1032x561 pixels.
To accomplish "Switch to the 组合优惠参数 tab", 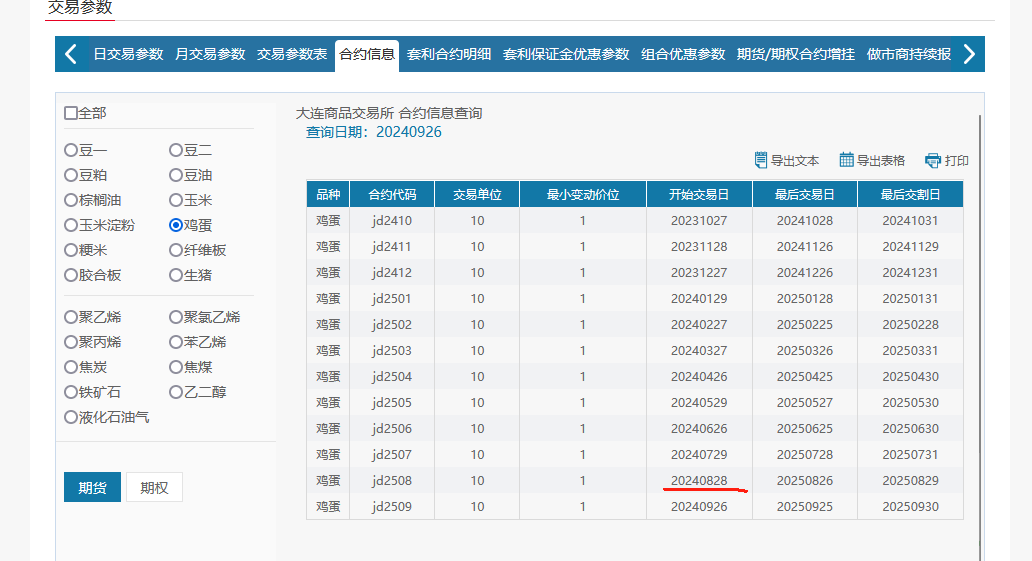I will pos(683,54).
